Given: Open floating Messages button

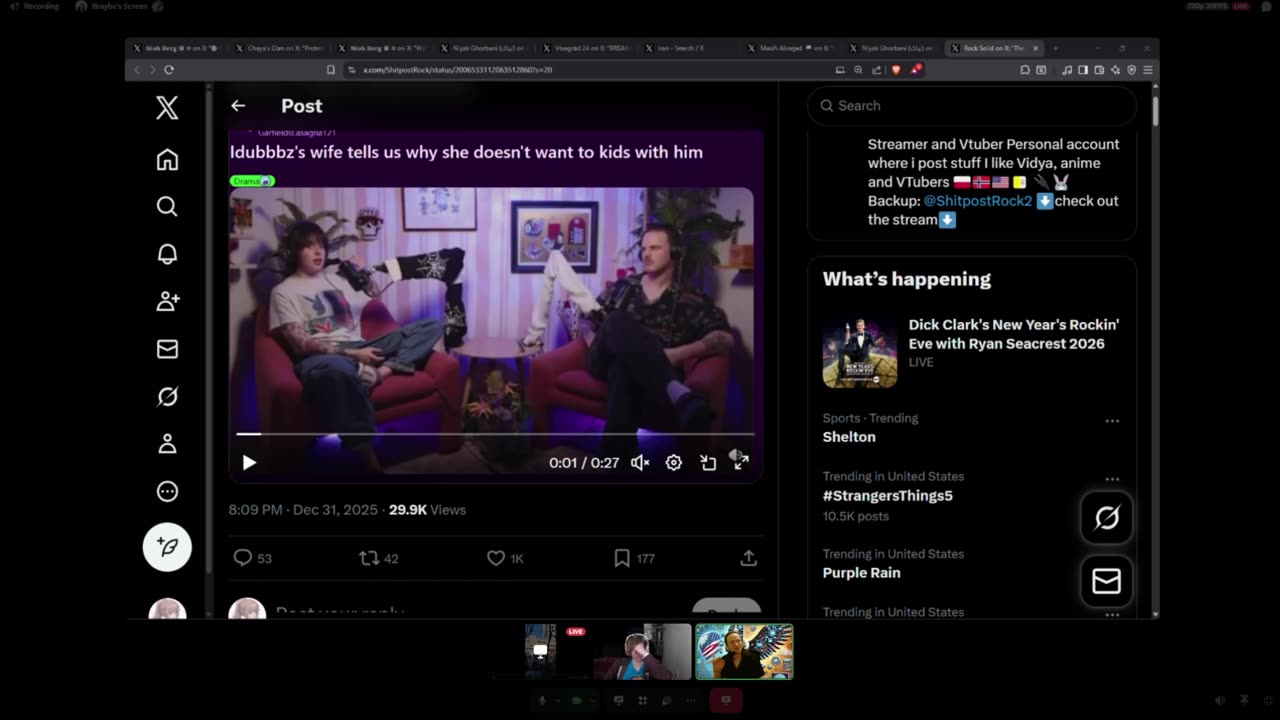Looking at the screenshot, I should tap(1106, 581).
